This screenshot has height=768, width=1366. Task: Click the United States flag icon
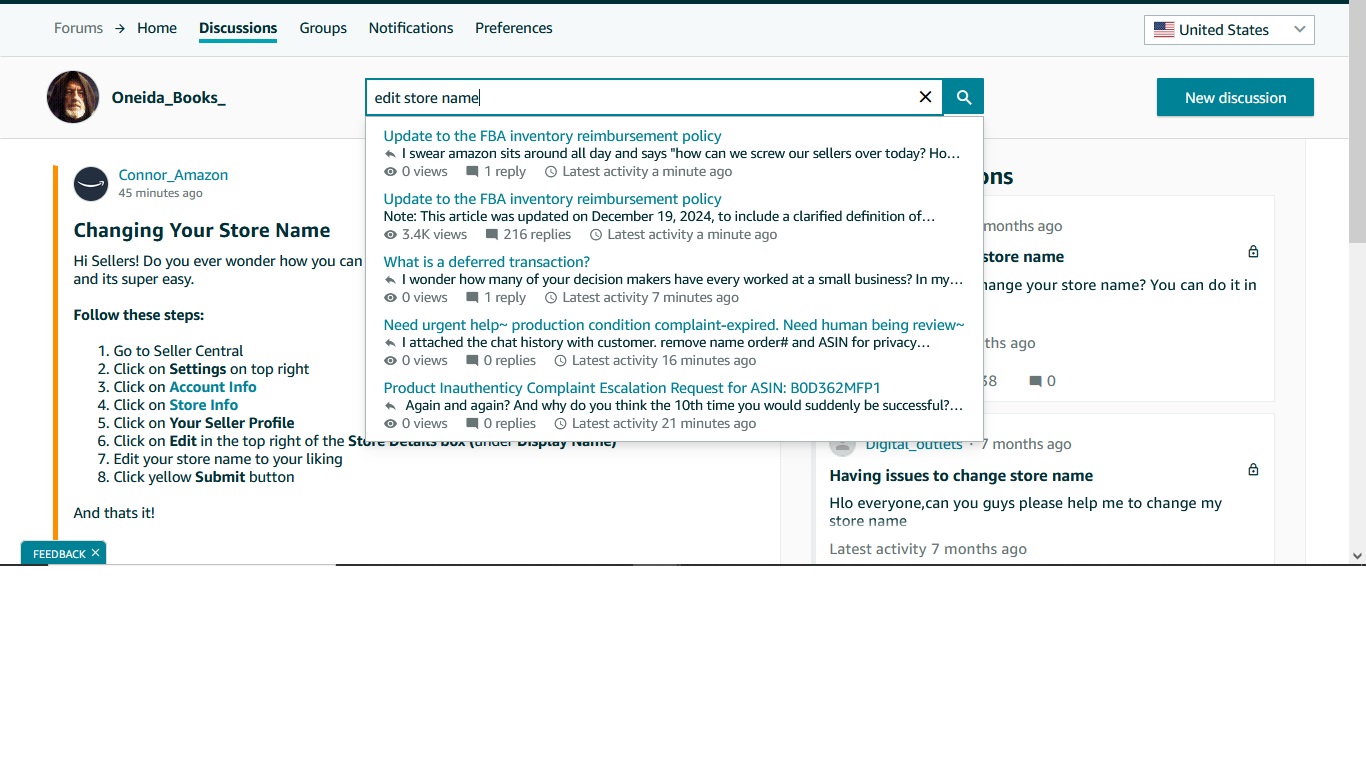(1164, 30)
